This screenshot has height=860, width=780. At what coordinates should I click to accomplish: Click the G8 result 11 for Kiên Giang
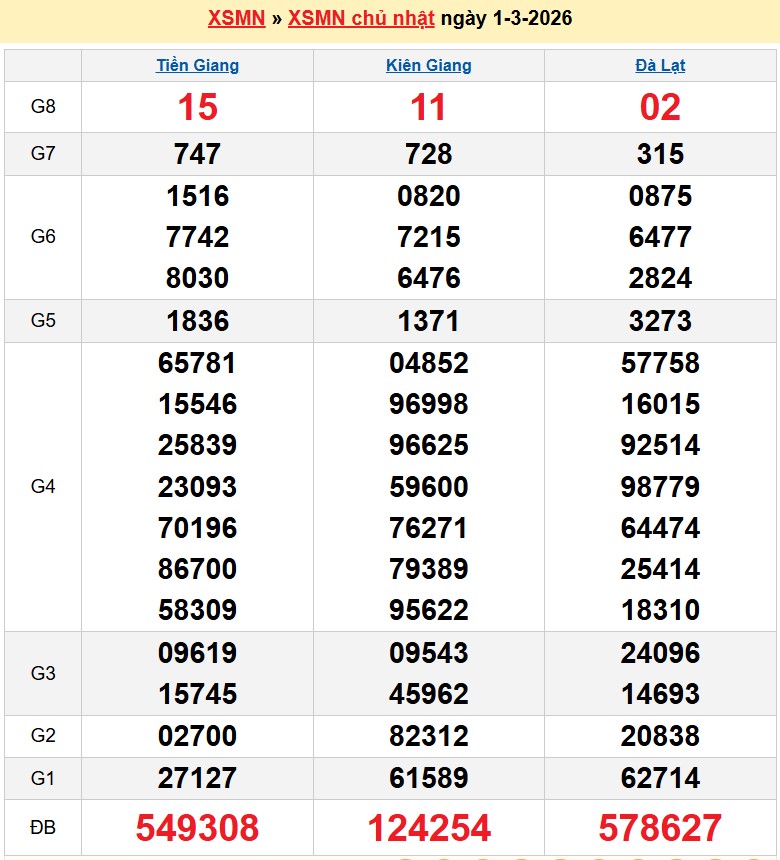coord(428,107)
